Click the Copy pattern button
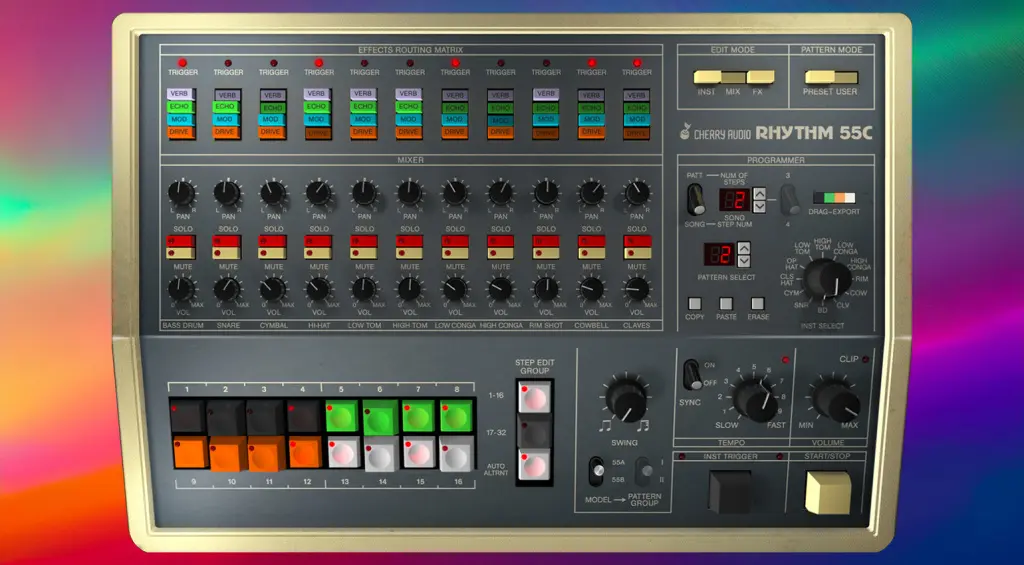 (x=694, y=303)
